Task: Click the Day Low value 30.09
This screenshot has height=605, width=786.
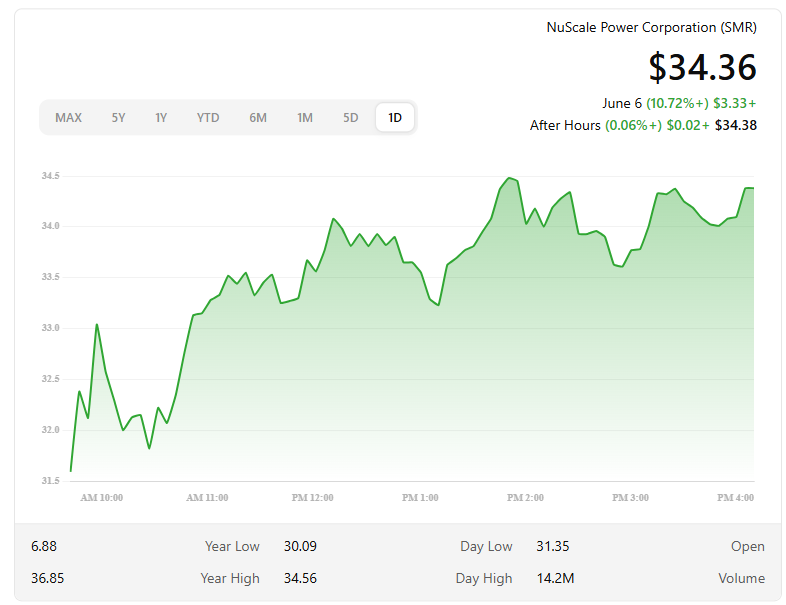Action: point(300,546)
